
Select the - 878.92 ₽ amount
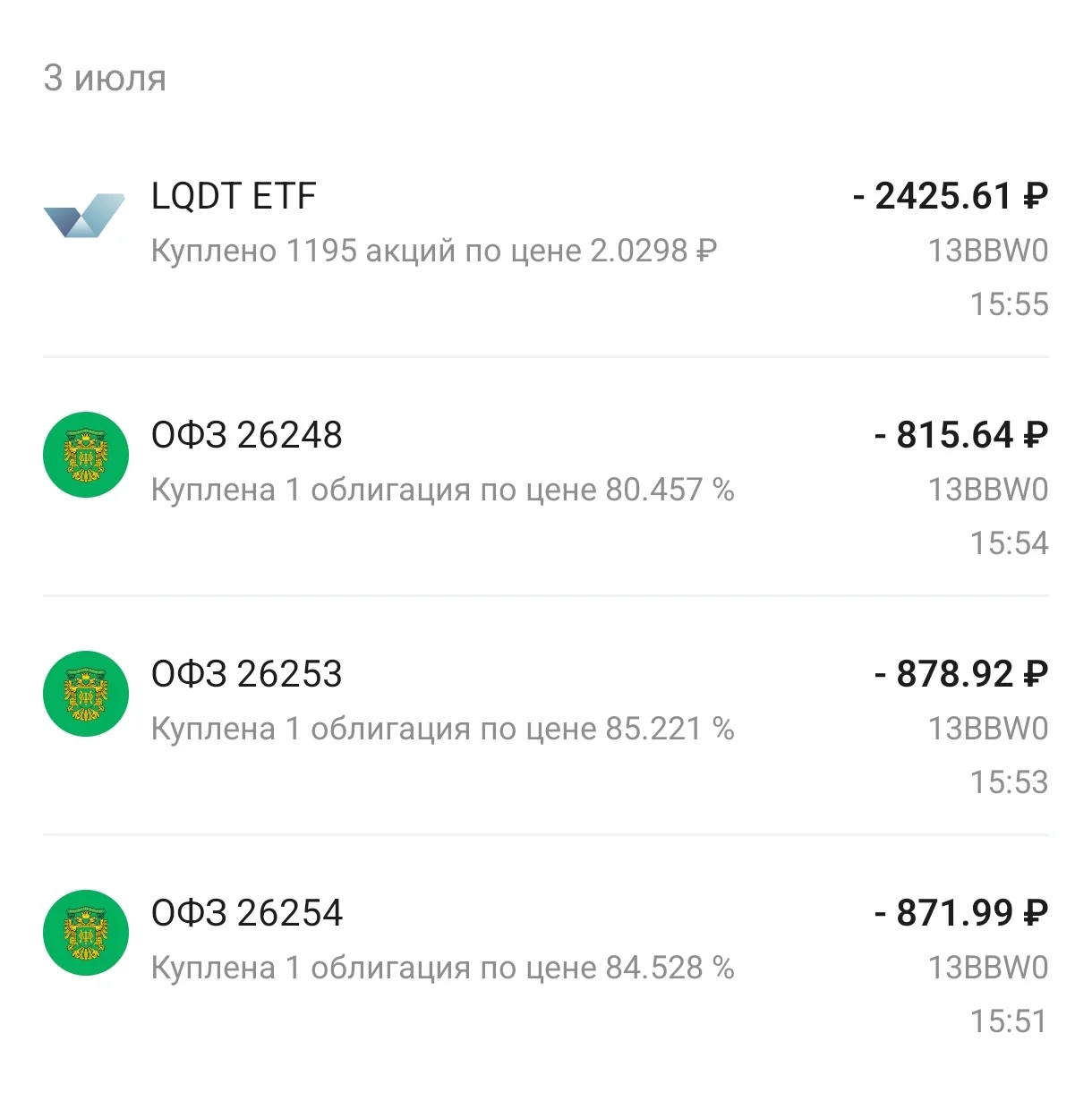961,674
